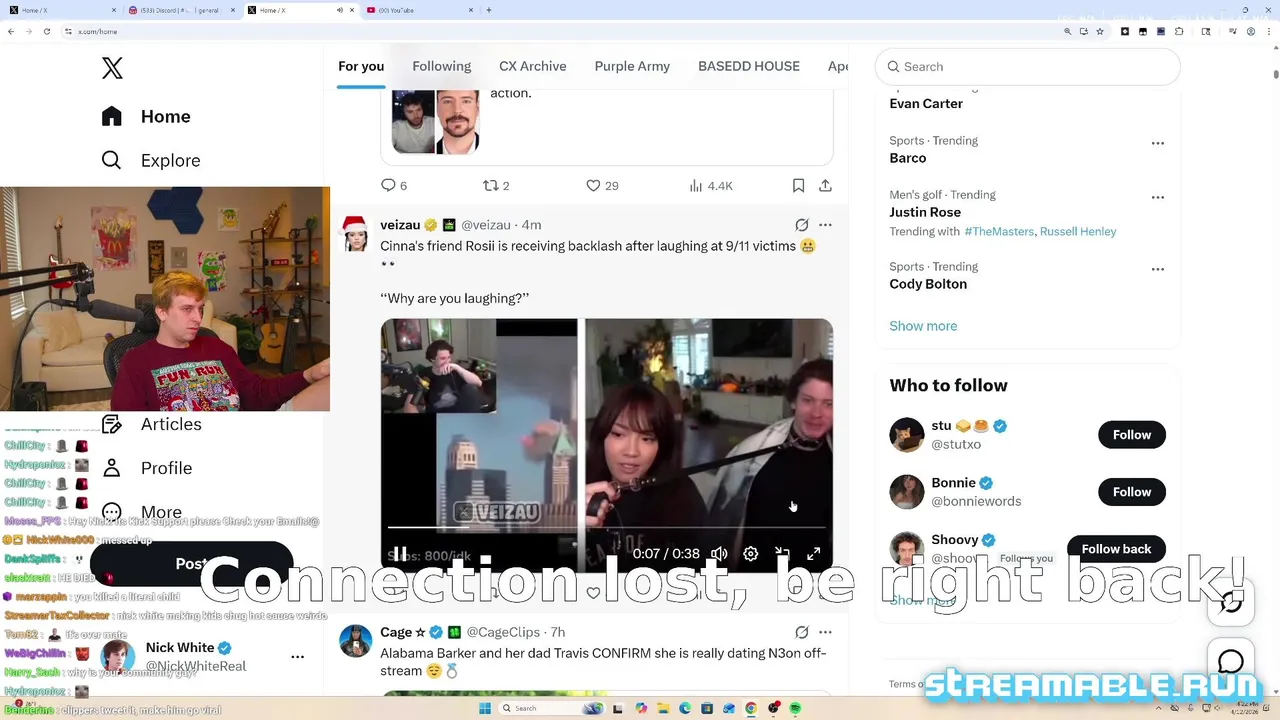
Task: Show more trending topics
Action: [x=923, y=326]
